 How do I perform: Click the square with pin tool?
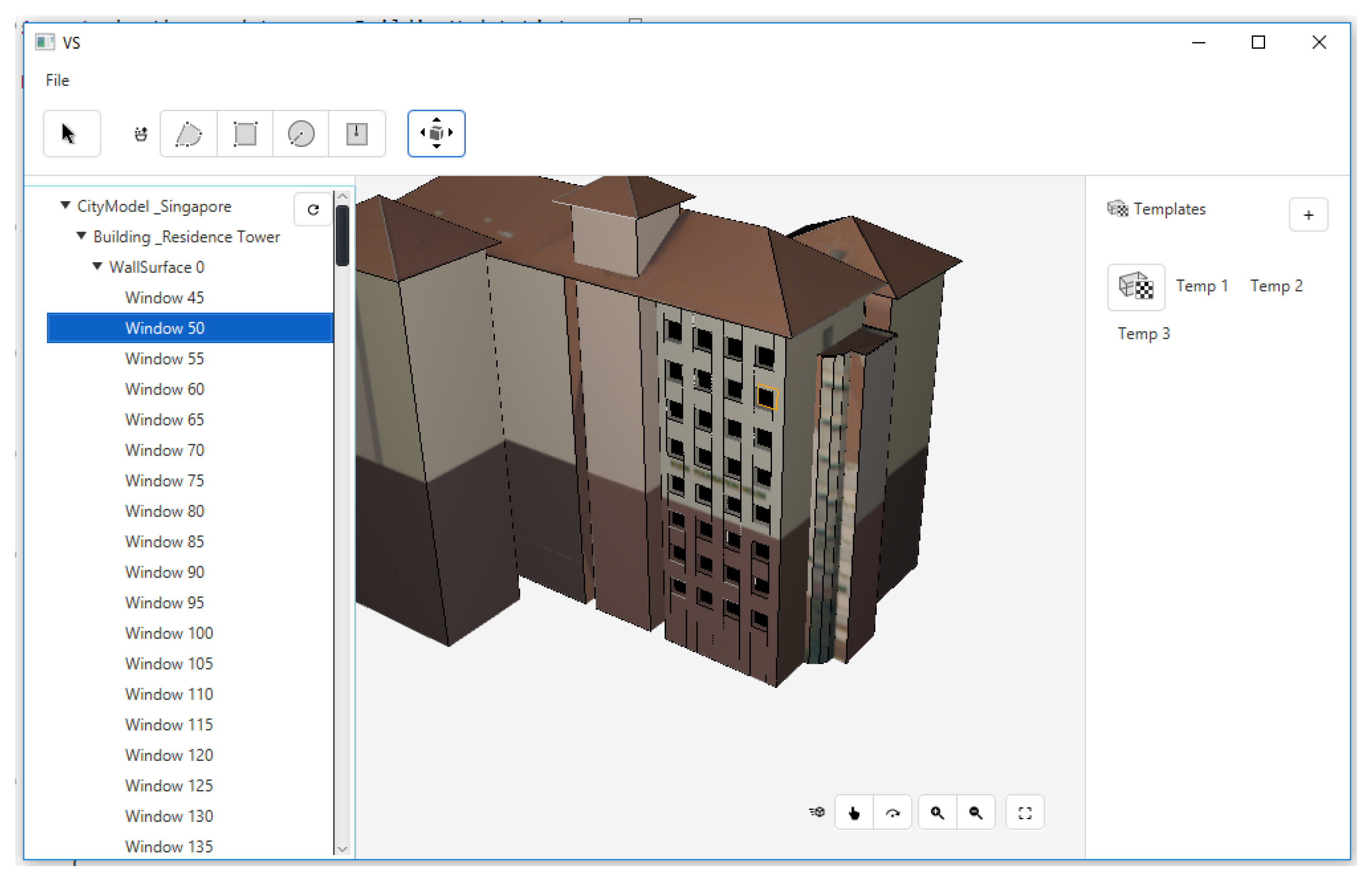(x=357, y=133)
